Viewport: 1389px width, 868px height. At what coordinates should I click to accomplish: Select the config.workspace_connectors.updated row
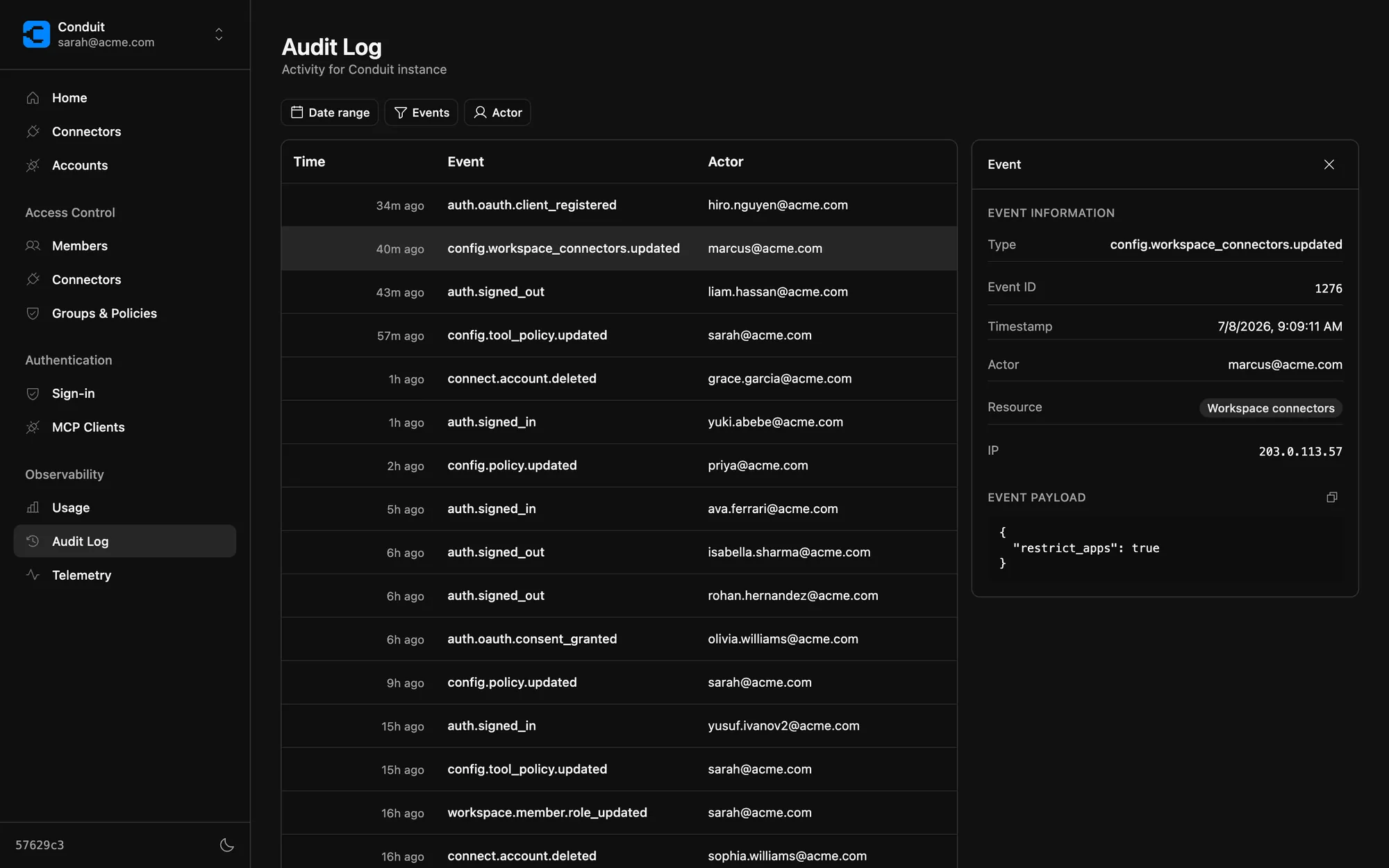tap(619, 249)
